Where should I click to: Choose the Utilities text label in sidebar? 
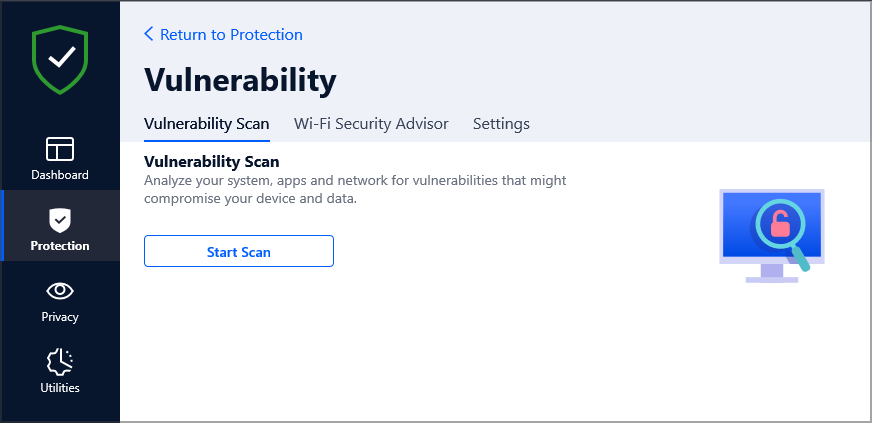click(x=60, y=388)
